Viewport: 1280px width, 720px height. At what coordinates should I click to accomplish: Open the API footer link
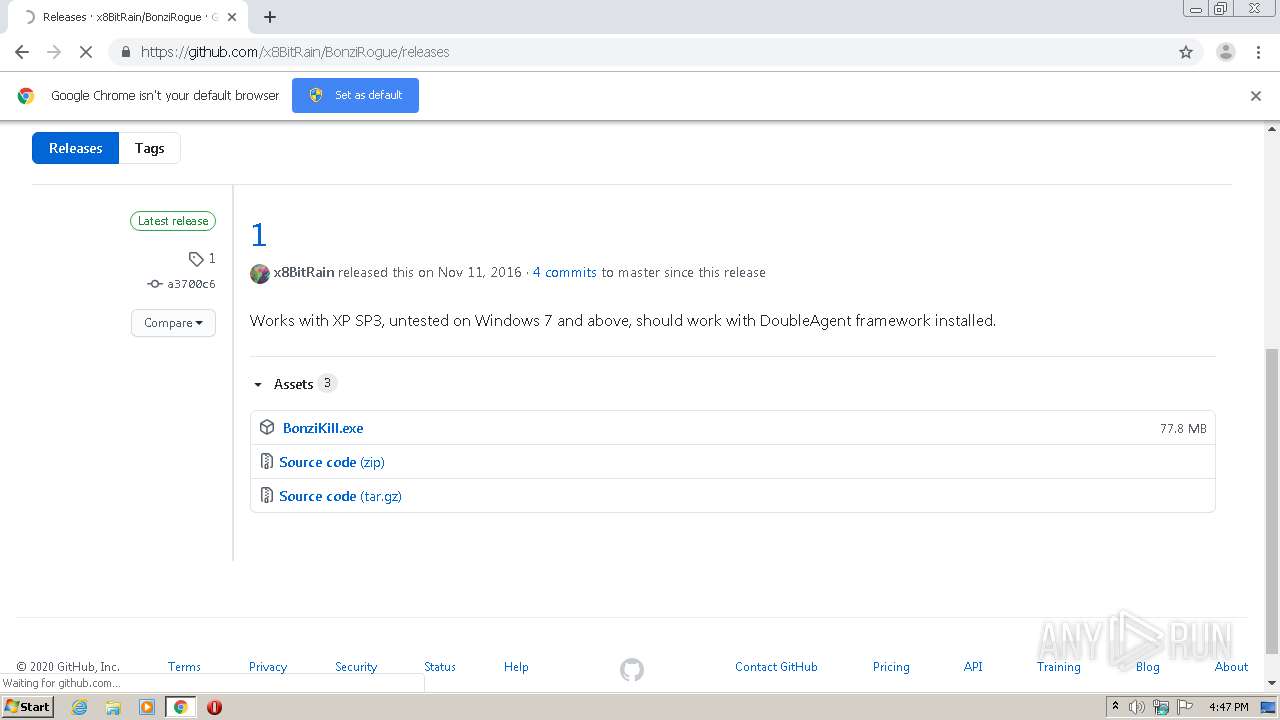pos(973,667)
